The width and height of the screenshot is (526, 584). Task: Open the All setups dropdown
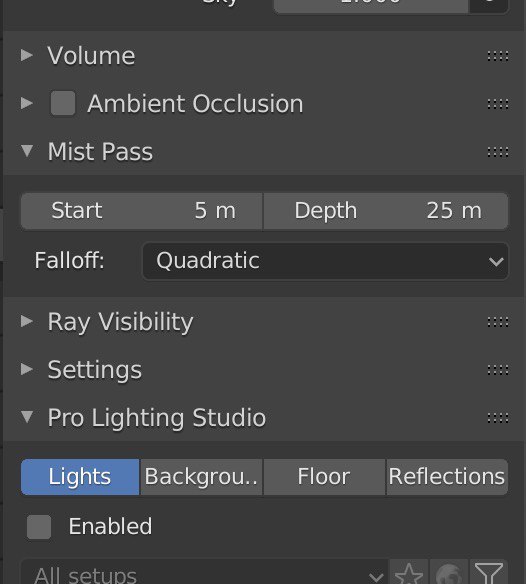(x=204, y=572)
